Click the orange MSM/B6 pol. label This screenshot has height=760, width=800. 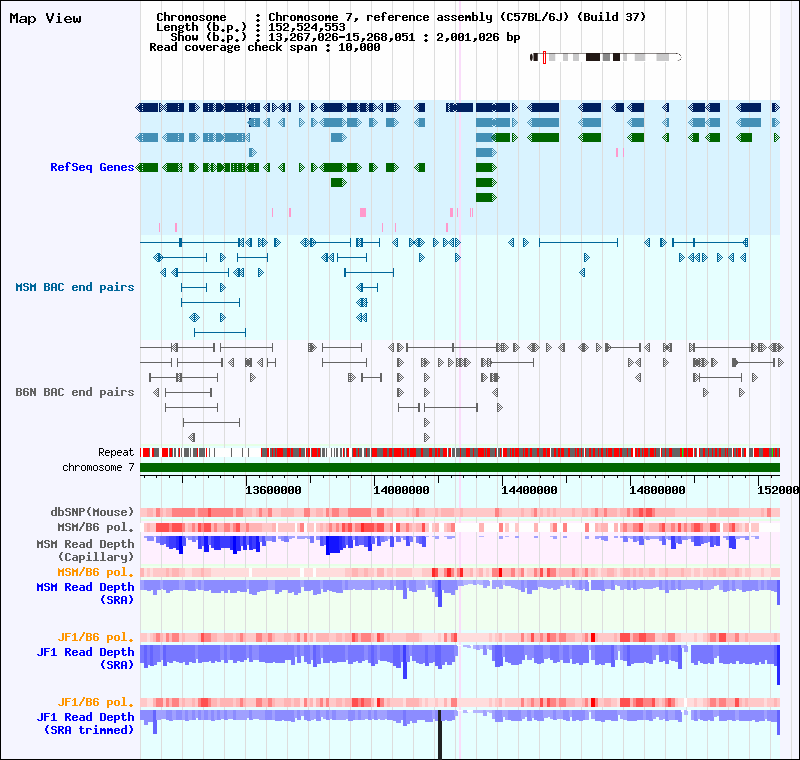pos(95,572)
